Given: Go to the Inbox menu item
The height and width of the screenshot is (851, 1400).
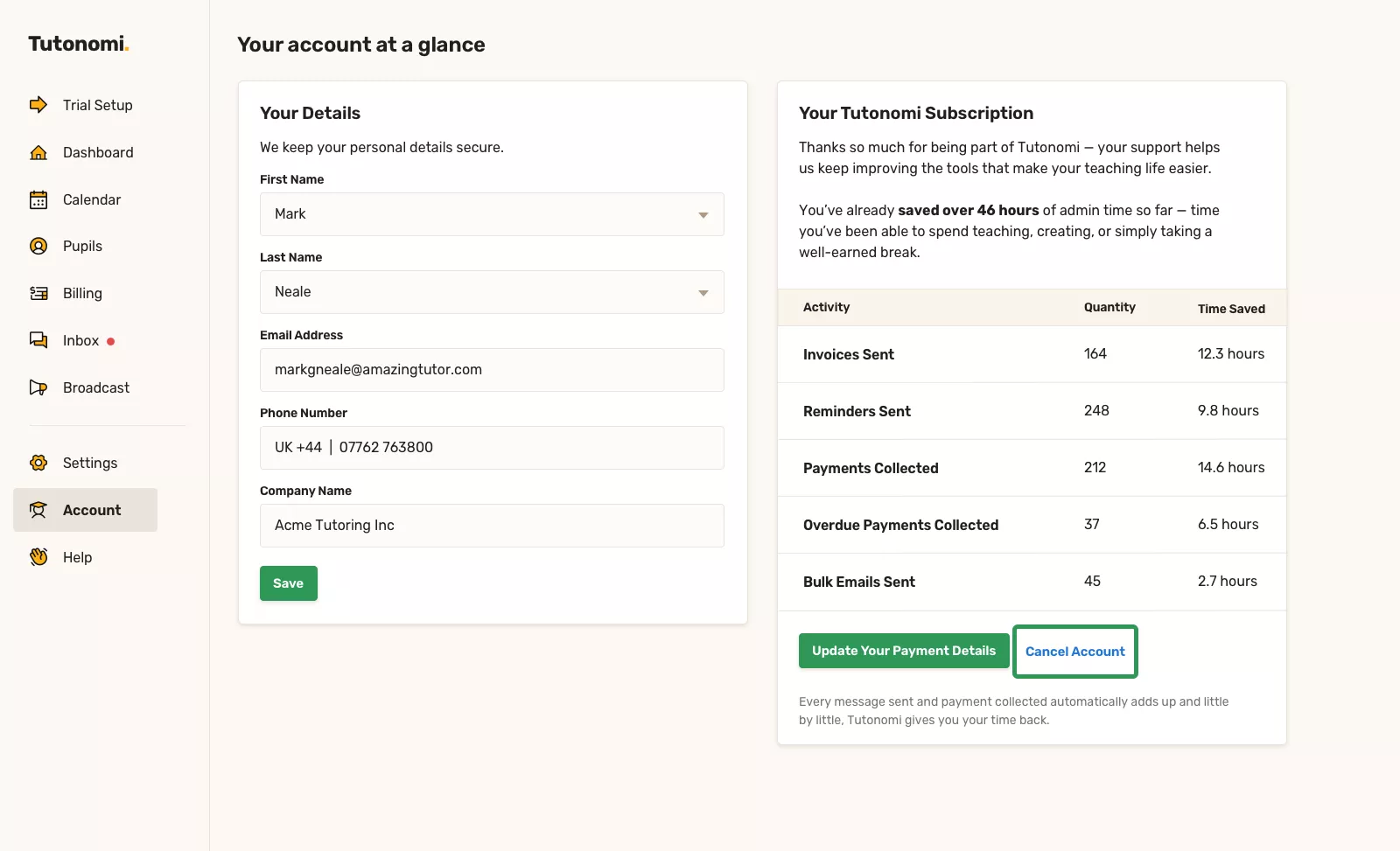Looking at the screenshot, I should tap(80, 340).
